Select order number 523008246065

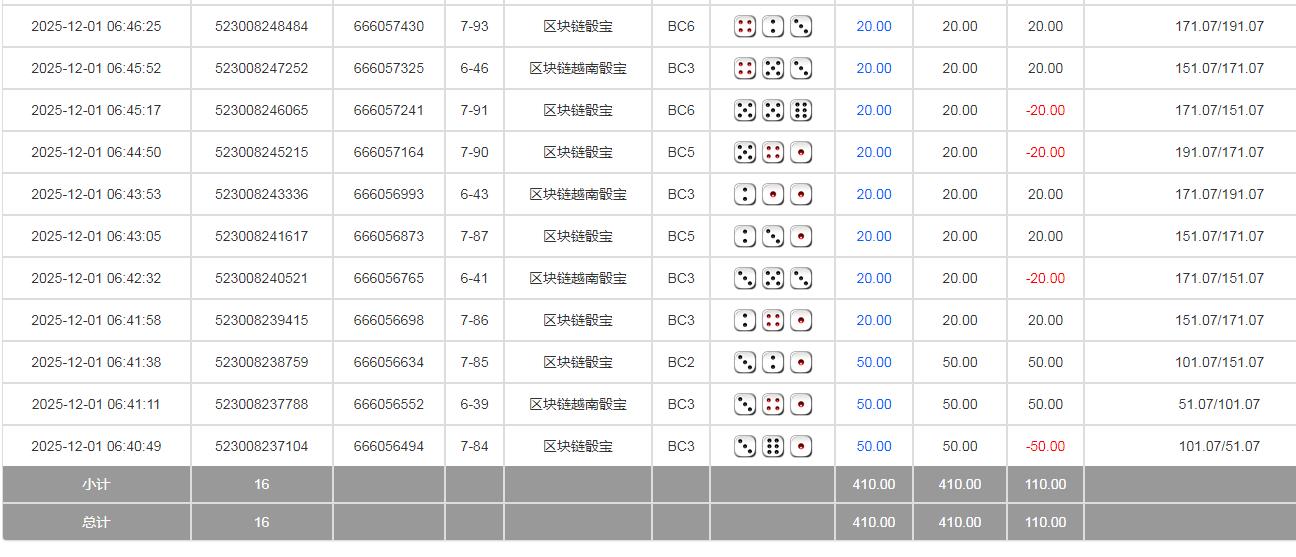point(262,111)
